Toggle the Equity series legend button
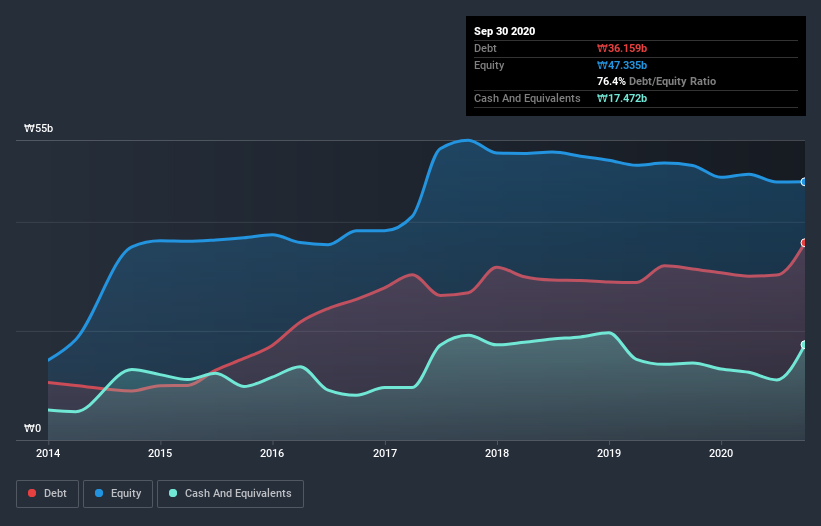The width and height of the screenshot is (821, 526). 118,494
